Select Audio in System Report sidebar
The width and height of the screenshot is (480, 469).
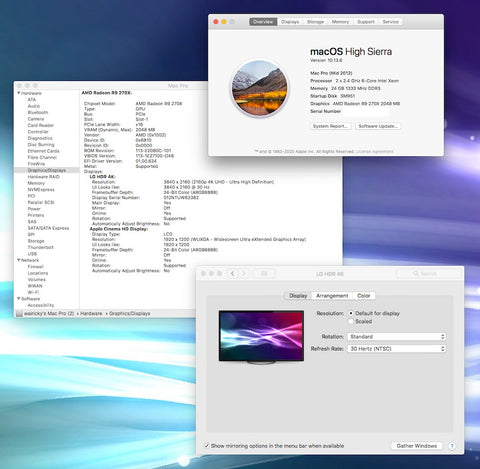coord(34,106)
